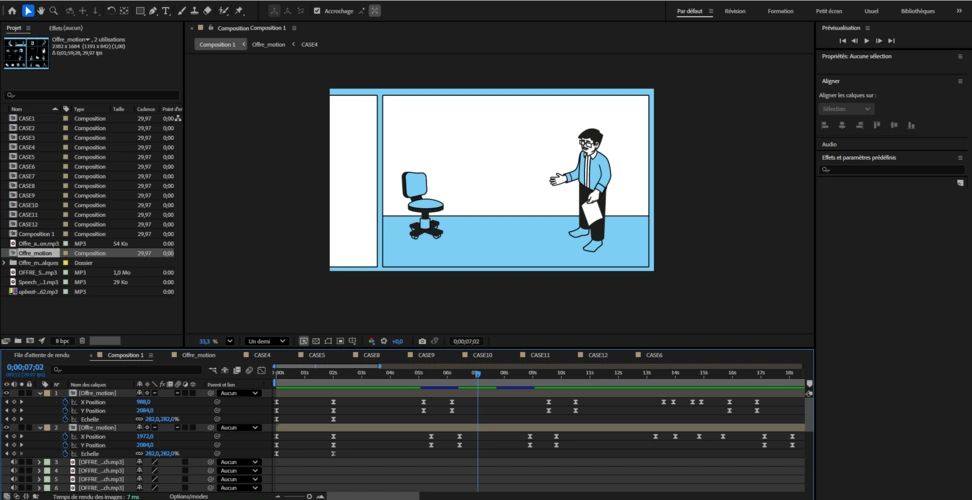Click the frame blending icon in timeline header

tap(238, 371)
